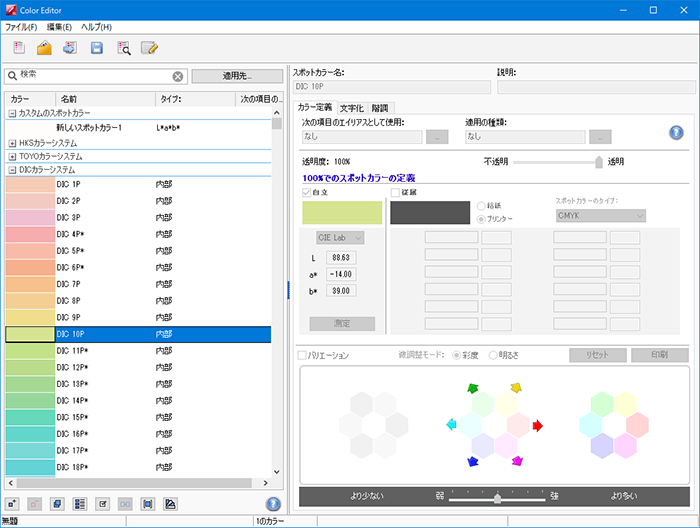The height and width of the screenshot is (528, 700).
Task: Click the gradient triangle icon below color list
Action: (170, 504)
